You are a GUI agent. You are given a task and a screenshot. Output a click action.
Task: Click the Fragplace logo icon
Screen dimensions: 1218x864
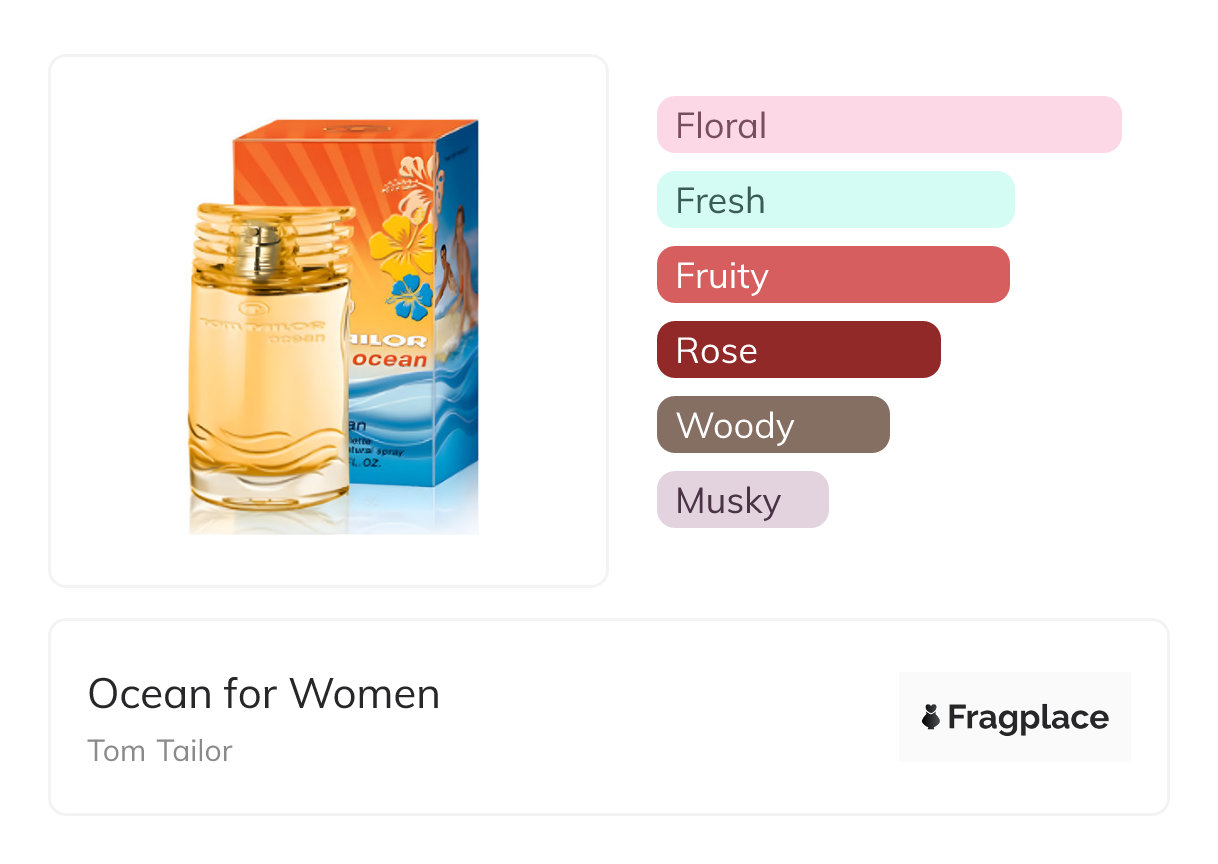(931, 717)
